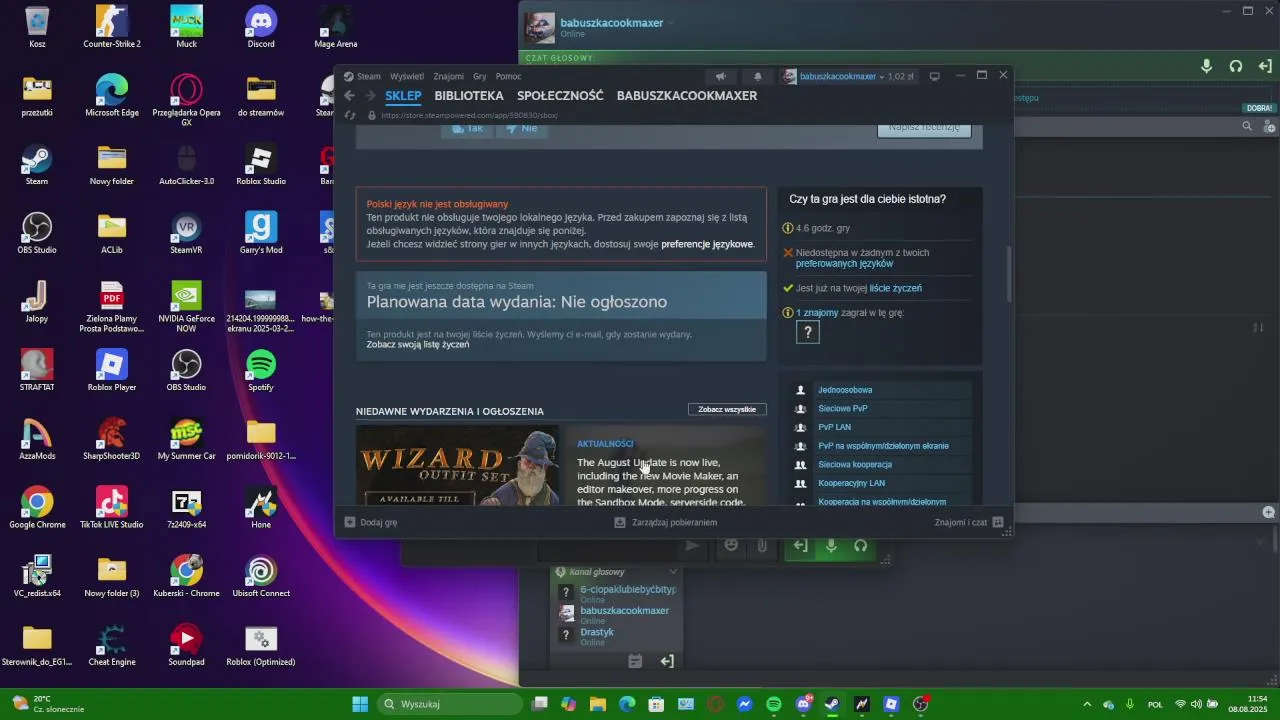This screenshot has height=720, width=1280.
Task: Toggle the green headphones button in chat window
Action: click(860, 546)
